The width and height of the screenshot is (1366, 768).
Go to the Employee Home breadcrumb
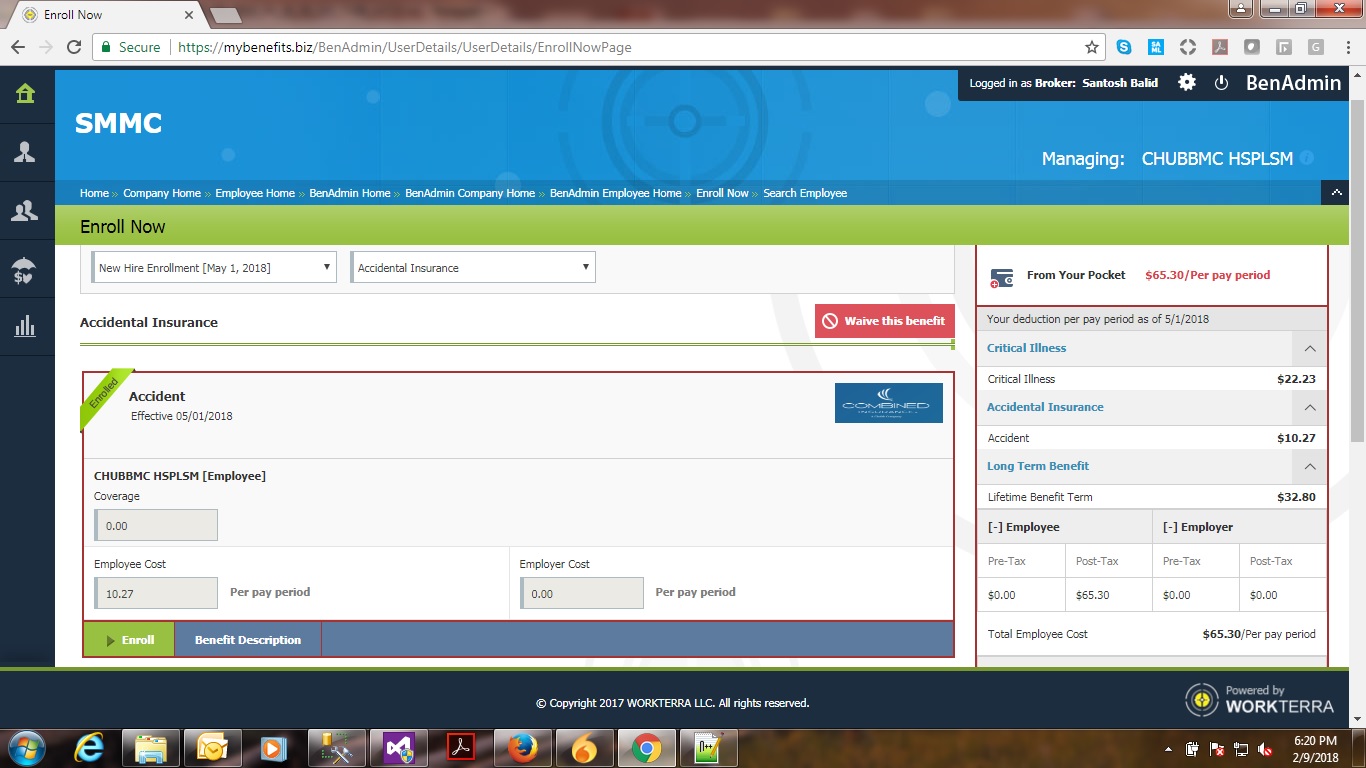click(x=255, y=193)
